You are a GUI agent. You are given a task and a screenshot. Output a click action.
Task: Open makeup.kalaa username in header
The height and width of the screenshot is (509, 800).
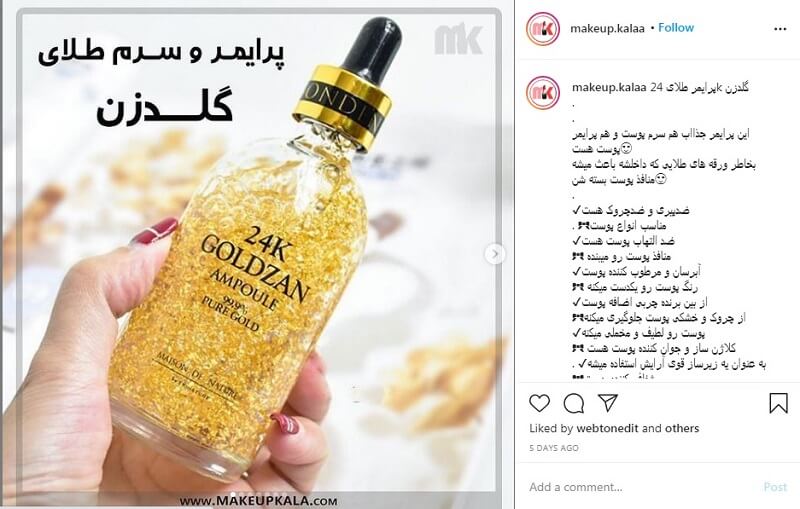point(607,29)
